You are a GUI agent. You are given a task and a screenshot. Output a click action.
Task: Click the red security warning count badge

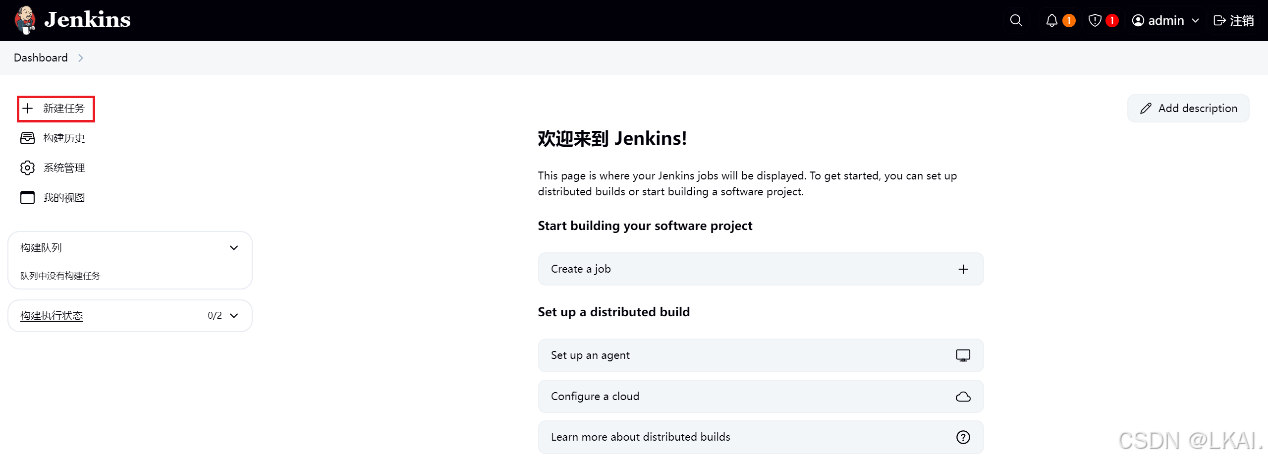(x=1112, y=20)
